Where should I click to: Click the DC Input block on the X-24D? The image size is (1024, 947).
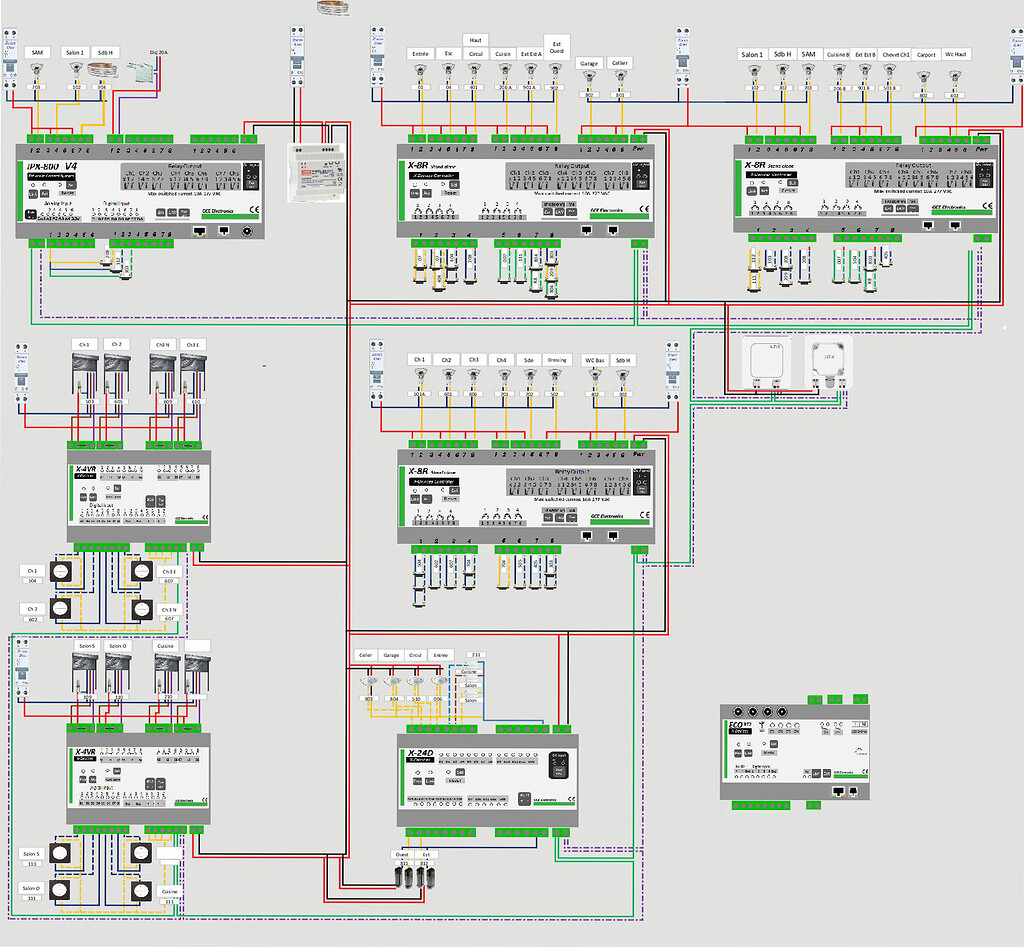(558, 765)
